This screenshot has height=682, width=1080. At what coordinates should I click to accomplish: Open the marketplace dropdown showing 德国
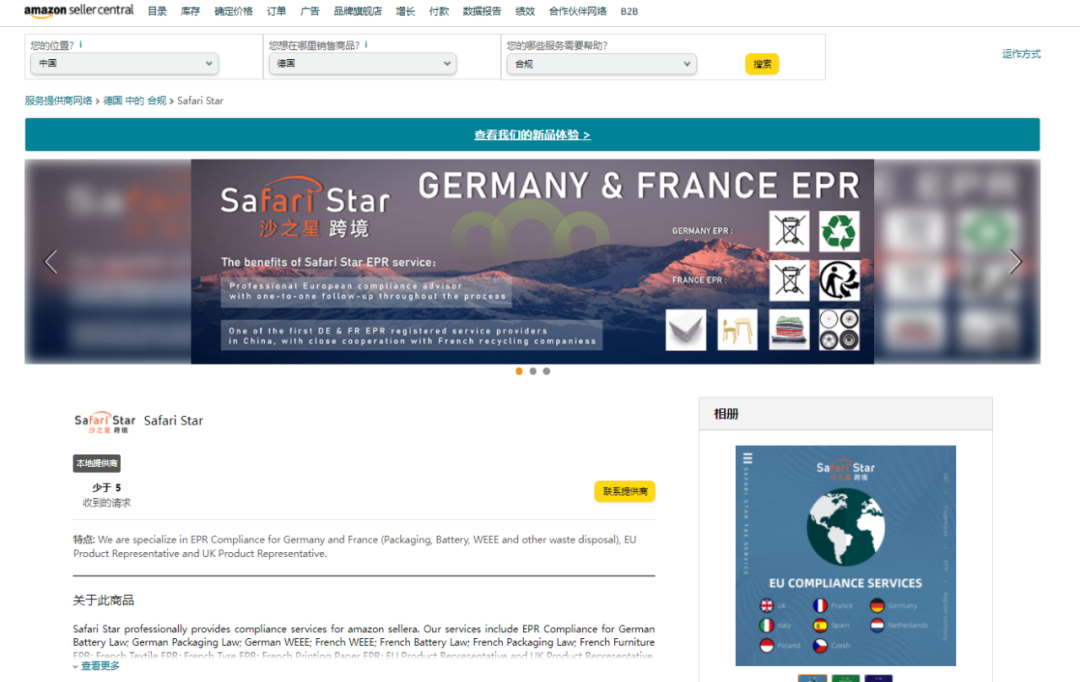(x=363, y=63)
